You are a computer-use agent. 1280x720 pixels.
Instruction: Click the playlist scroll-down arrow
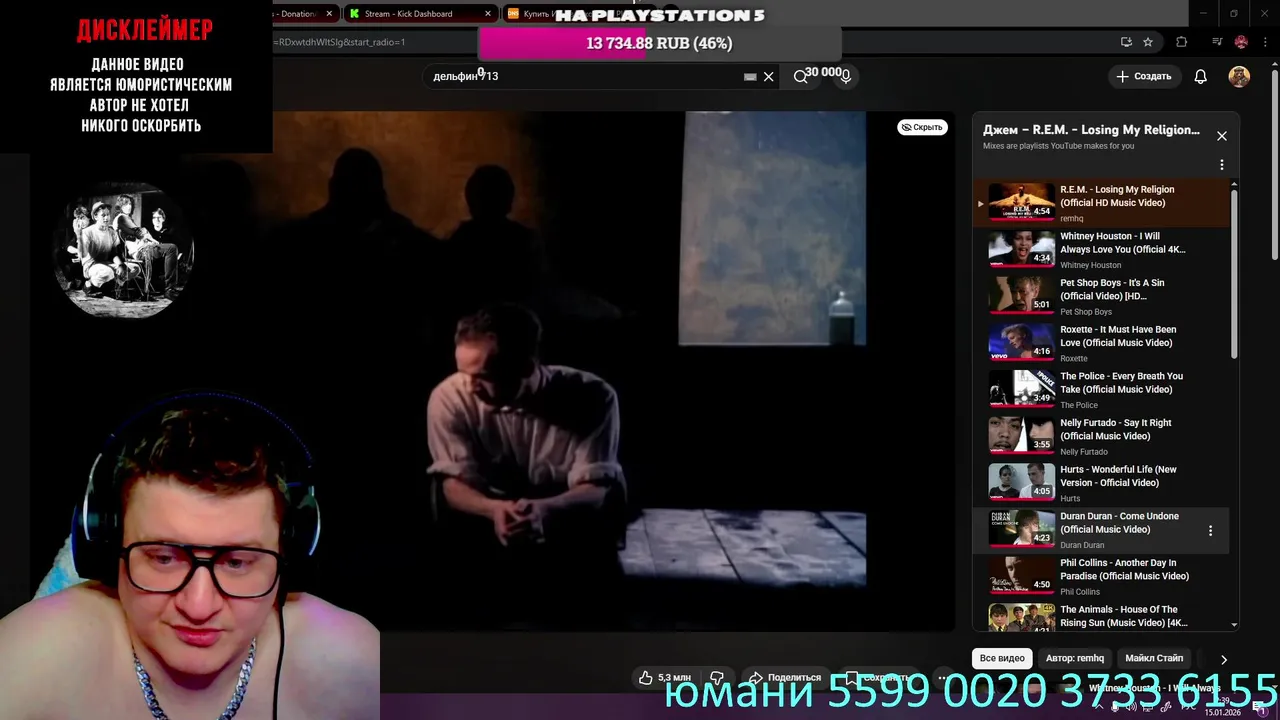1234,625
